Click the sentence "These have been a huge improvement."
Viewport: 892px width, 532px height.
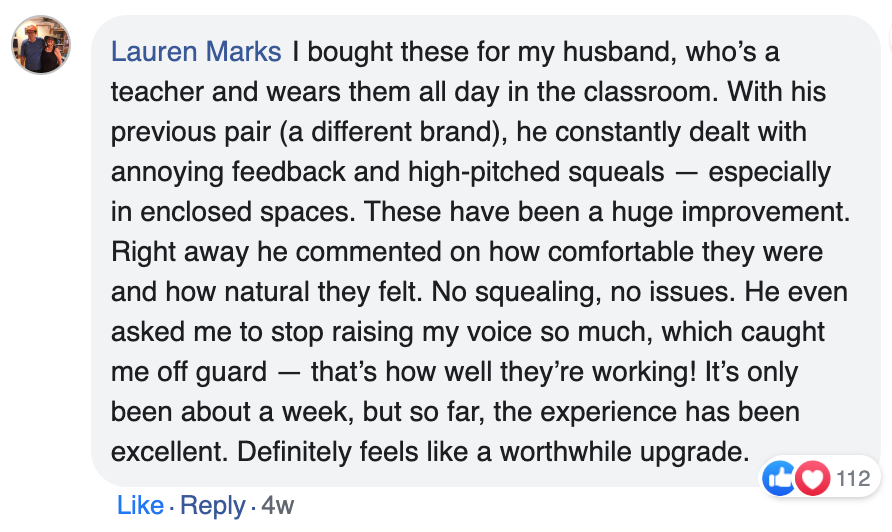608,212
